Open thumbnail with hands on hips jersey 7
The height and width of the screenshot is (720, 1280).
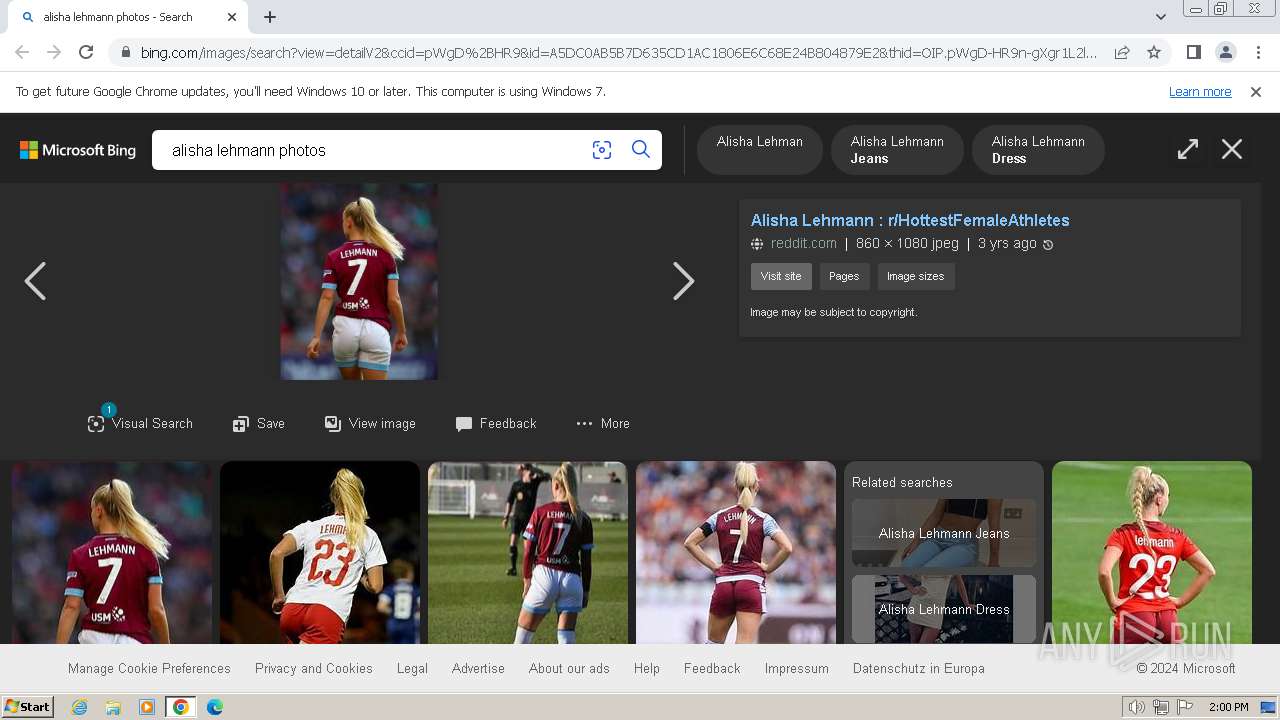click(736, 552)
